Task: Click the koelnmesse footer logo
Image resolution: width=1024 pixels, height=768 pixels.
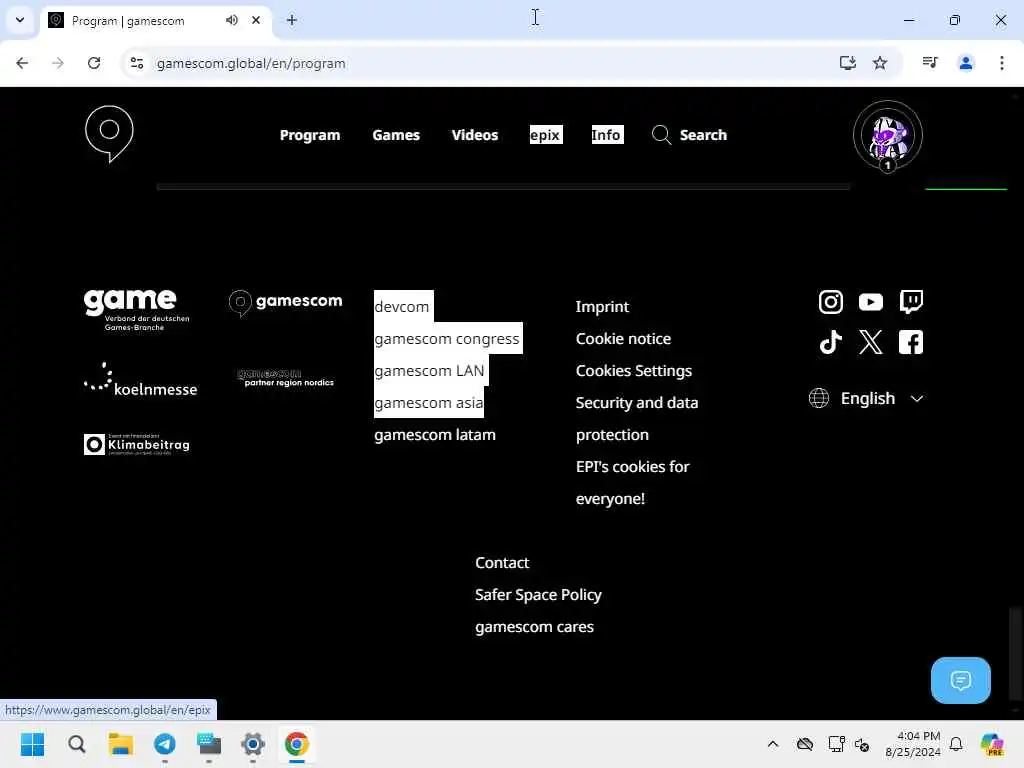Action: point(140,380)
